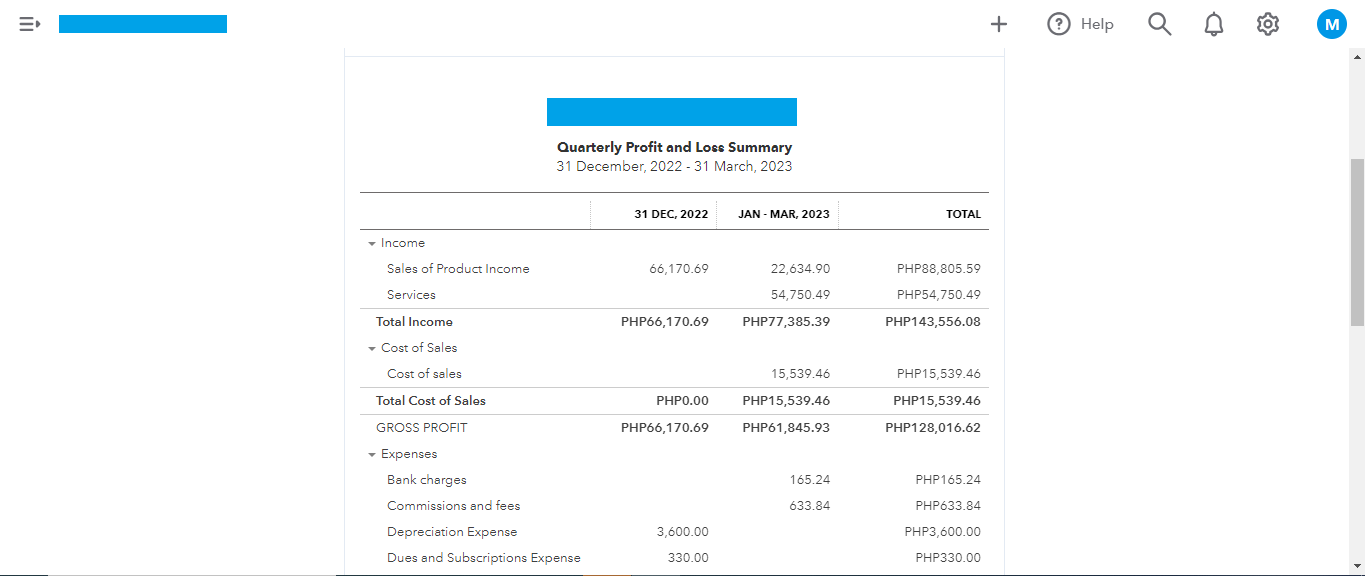Open the Help question mark icon
This screenshot has height=576, width=1365.
point(1058,24)
